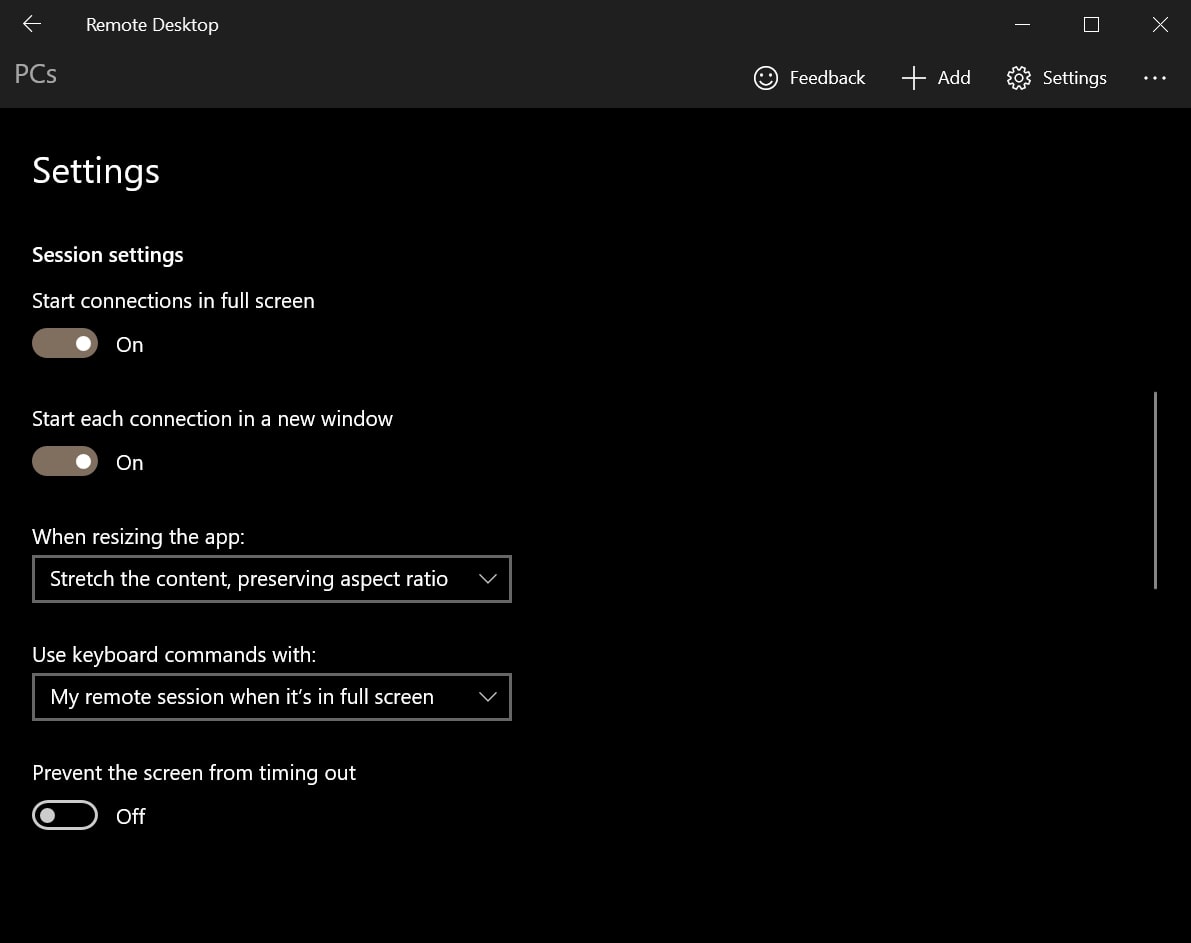Click the vertical scrollbar on the right
1191x943 pixels.
tap(1155, 490)
